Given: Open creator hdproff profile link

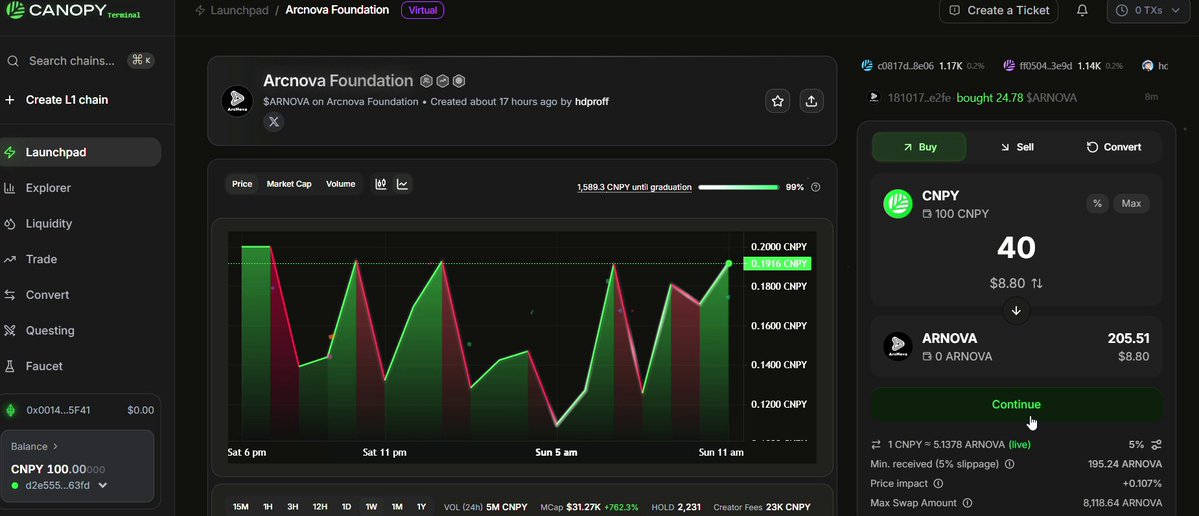Looking at the screenshot, I should (592, 102).
